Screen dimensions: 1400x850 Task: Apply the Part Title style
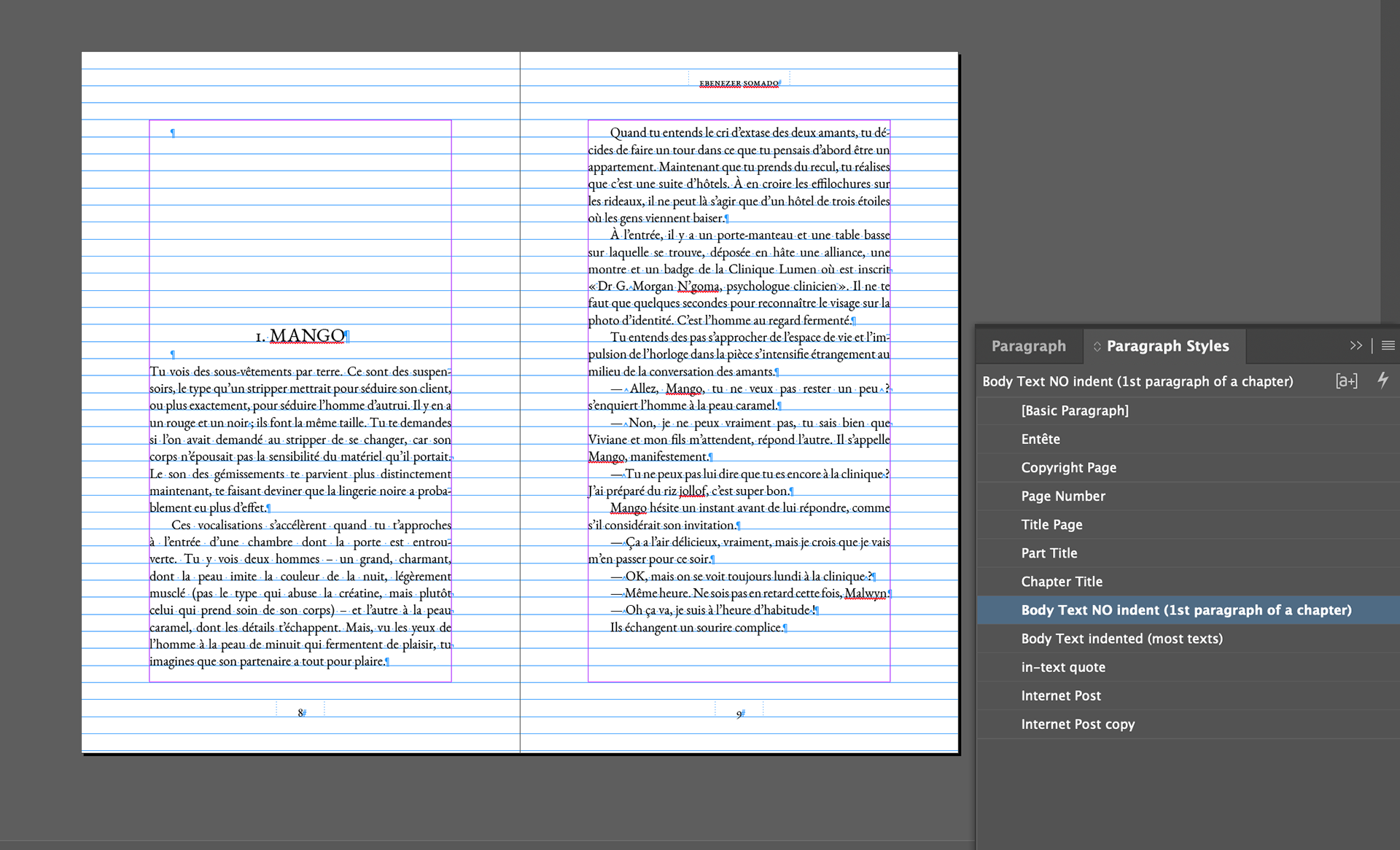coord(1049,553)
